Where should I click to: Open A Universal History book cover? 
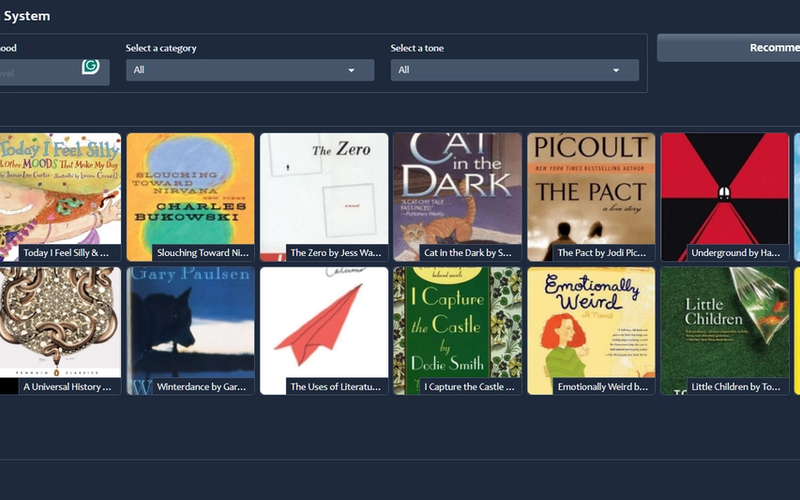60,331
